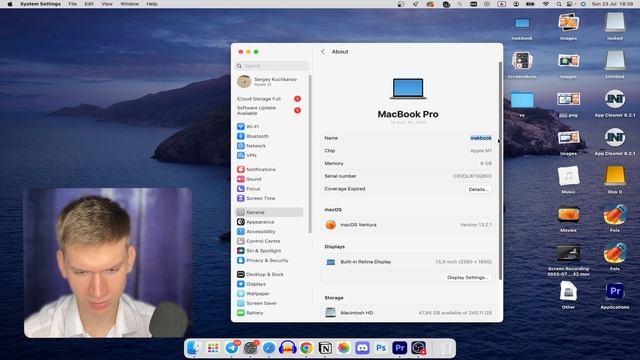640x360 pixels.
Task: Select the Macintosh HD storage row
Action: (408, 313)
